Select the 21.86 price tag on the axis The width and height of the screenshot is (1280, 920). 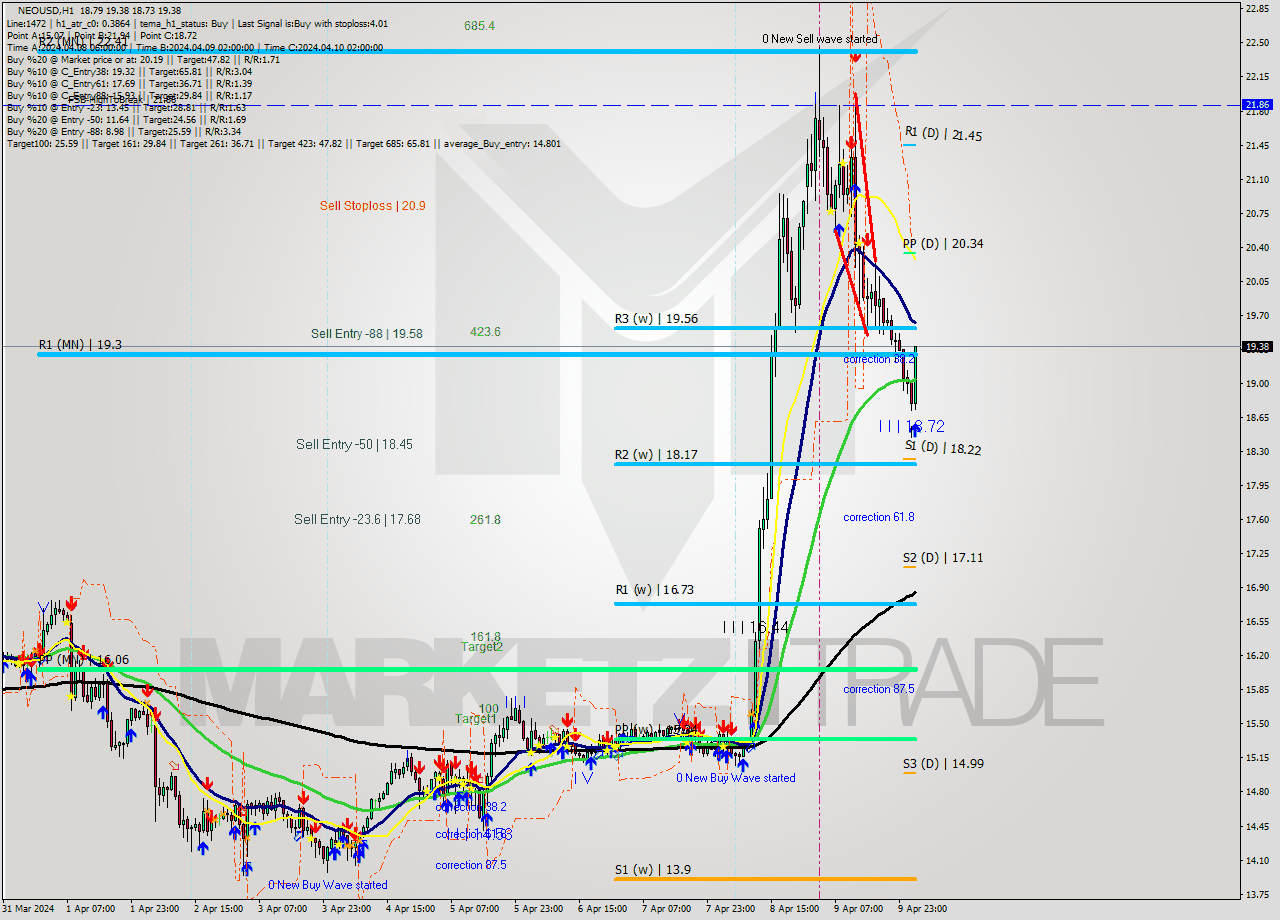1257,104
